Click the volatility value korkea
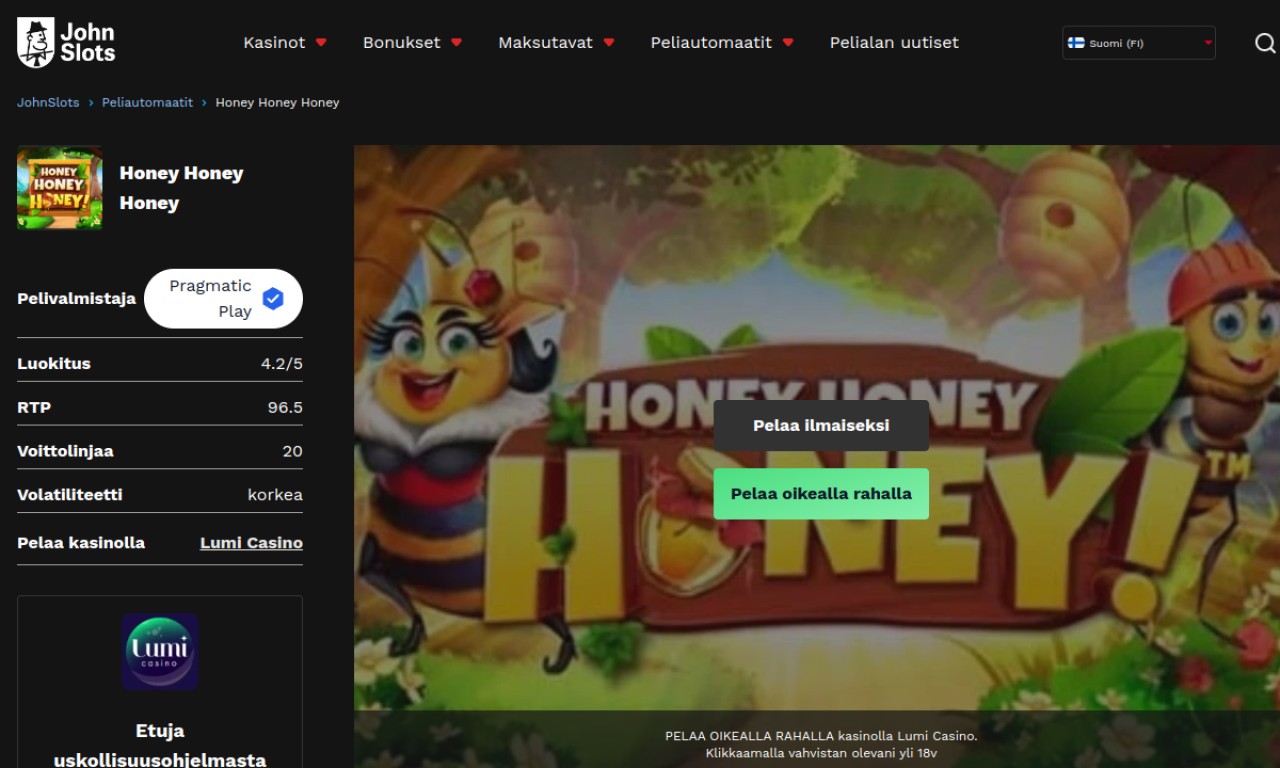This screenshot has height=768, width=1280. click(x=275, y=495)
